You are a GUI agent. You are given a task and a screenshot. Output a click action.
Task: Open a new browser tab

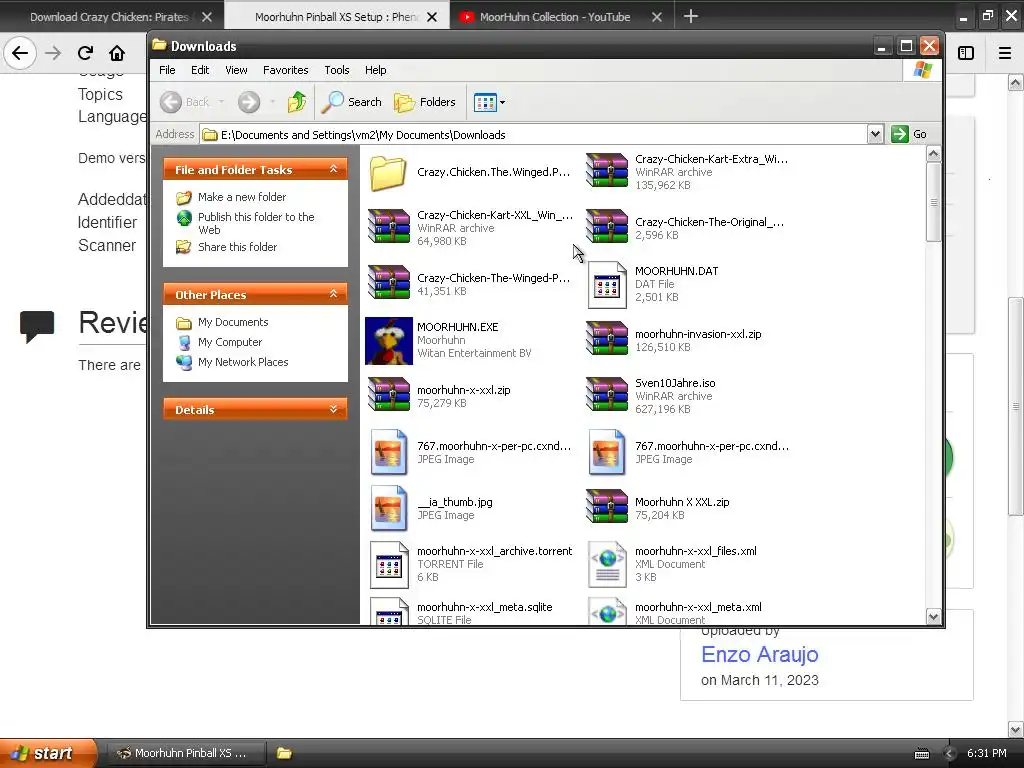pos(690,16)
